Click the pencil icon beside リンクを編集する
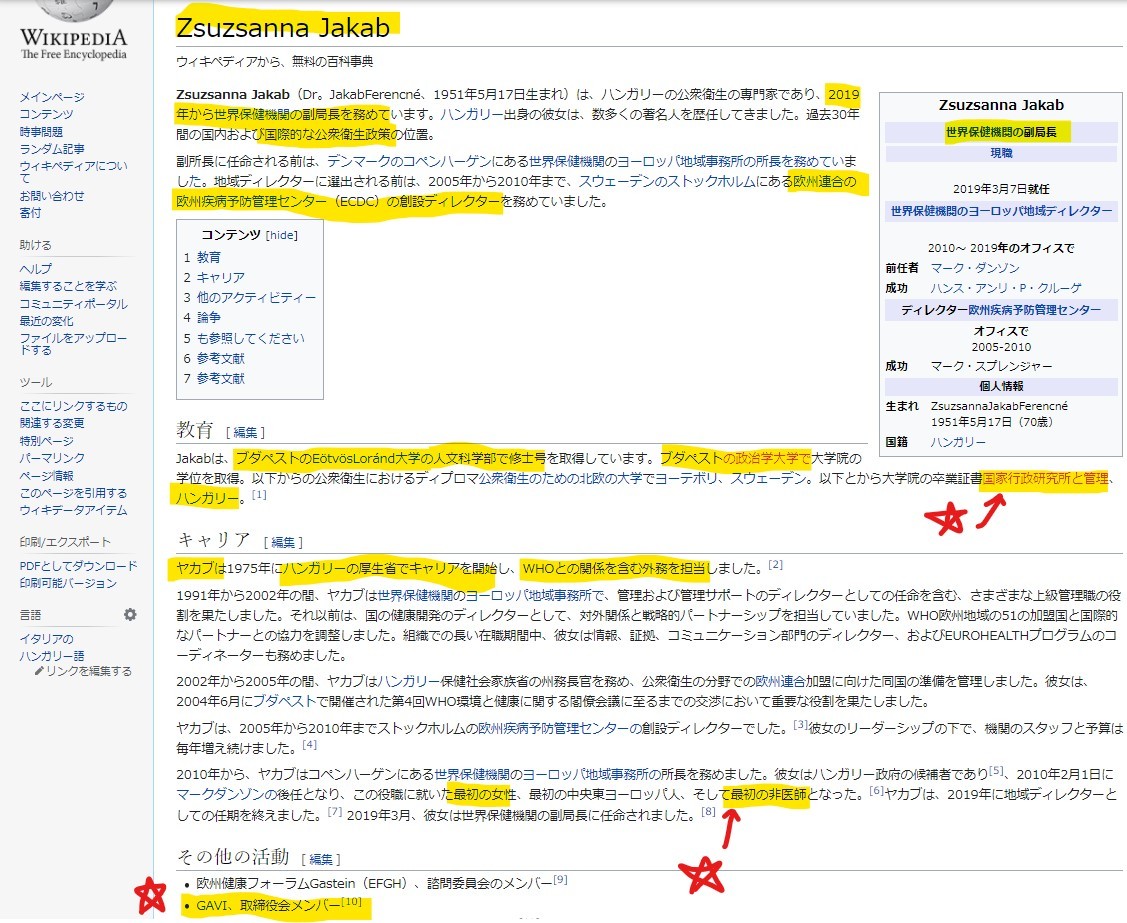This screenshot has height=923, width=1127. 40,671
